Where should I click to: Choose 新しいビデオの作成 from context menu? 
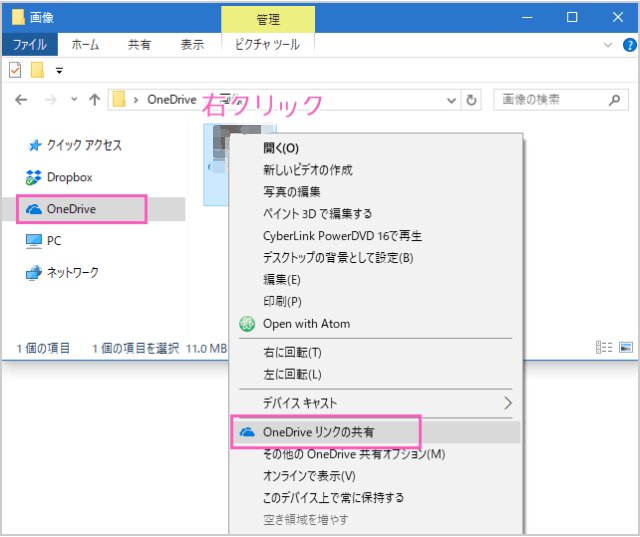(x=376, y=170)
